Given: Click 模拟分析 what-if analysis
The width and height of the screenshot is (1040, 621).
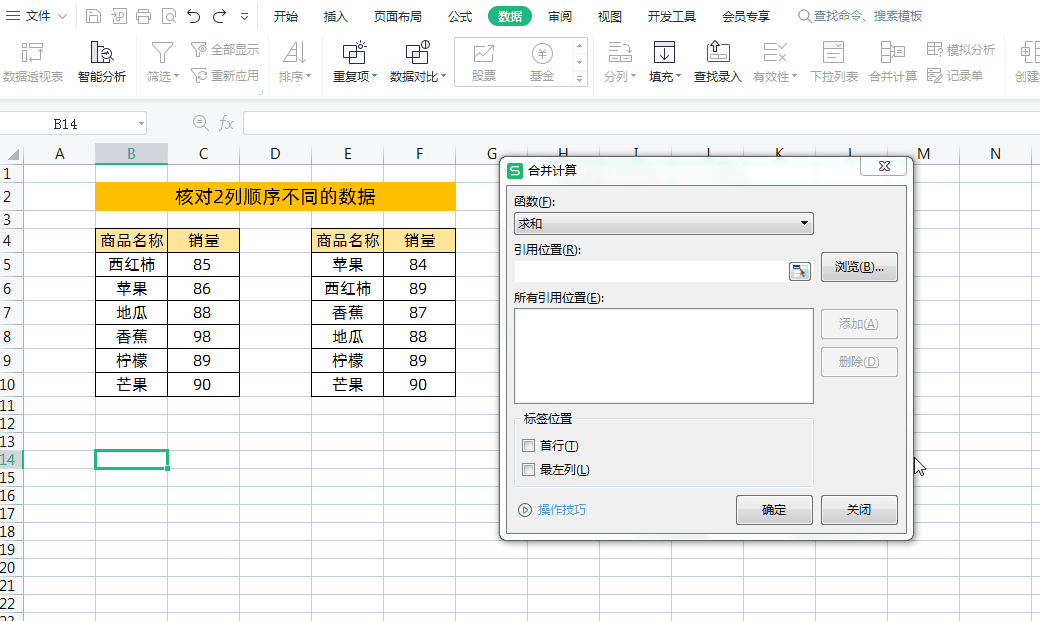Looking at the screenshot, I should point(960,49).
